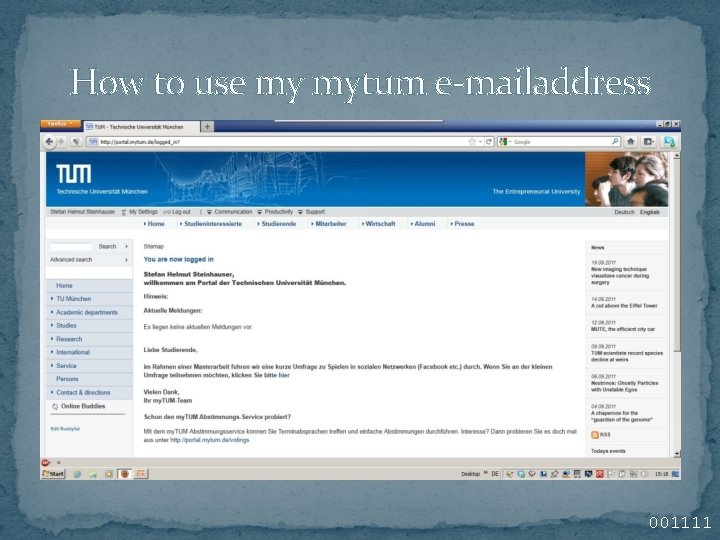The width and height of the screenshot is (720, 540).
Task: Open the Alumni navigation item
Action: [425, 224]
